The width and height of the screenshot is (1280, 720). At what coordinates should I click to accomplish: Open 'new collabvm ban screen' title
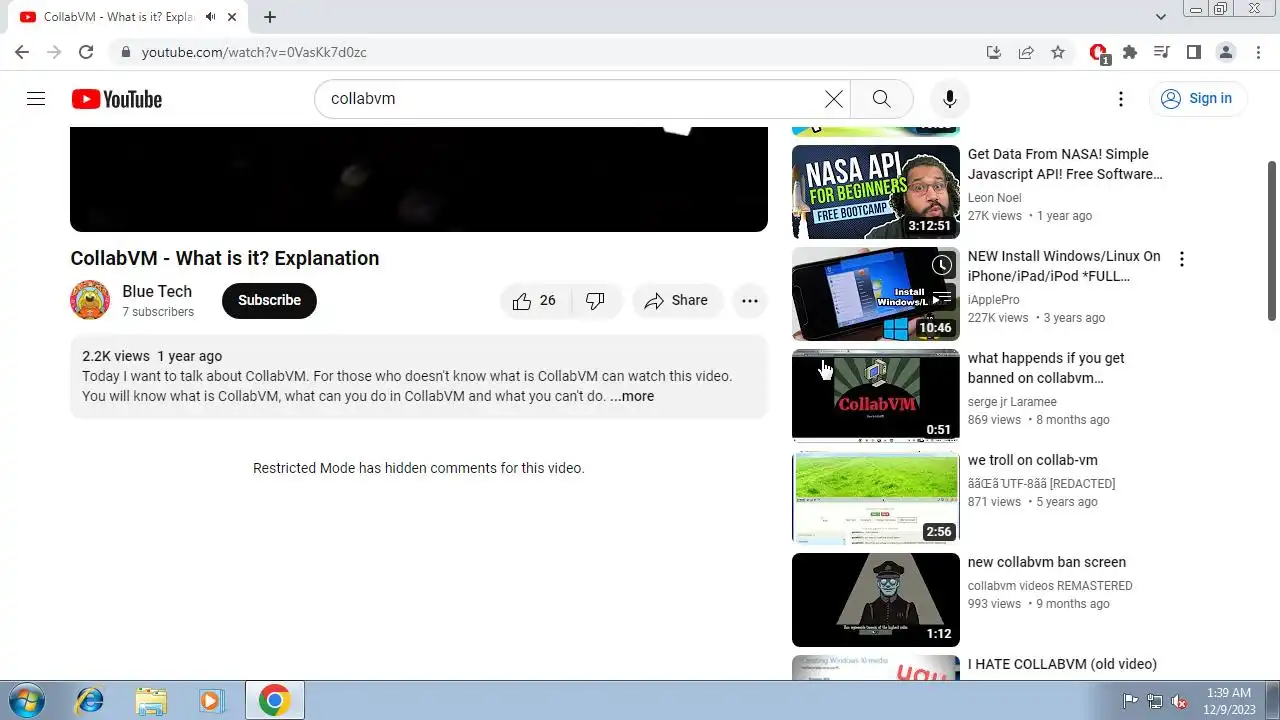[1047, 562]
